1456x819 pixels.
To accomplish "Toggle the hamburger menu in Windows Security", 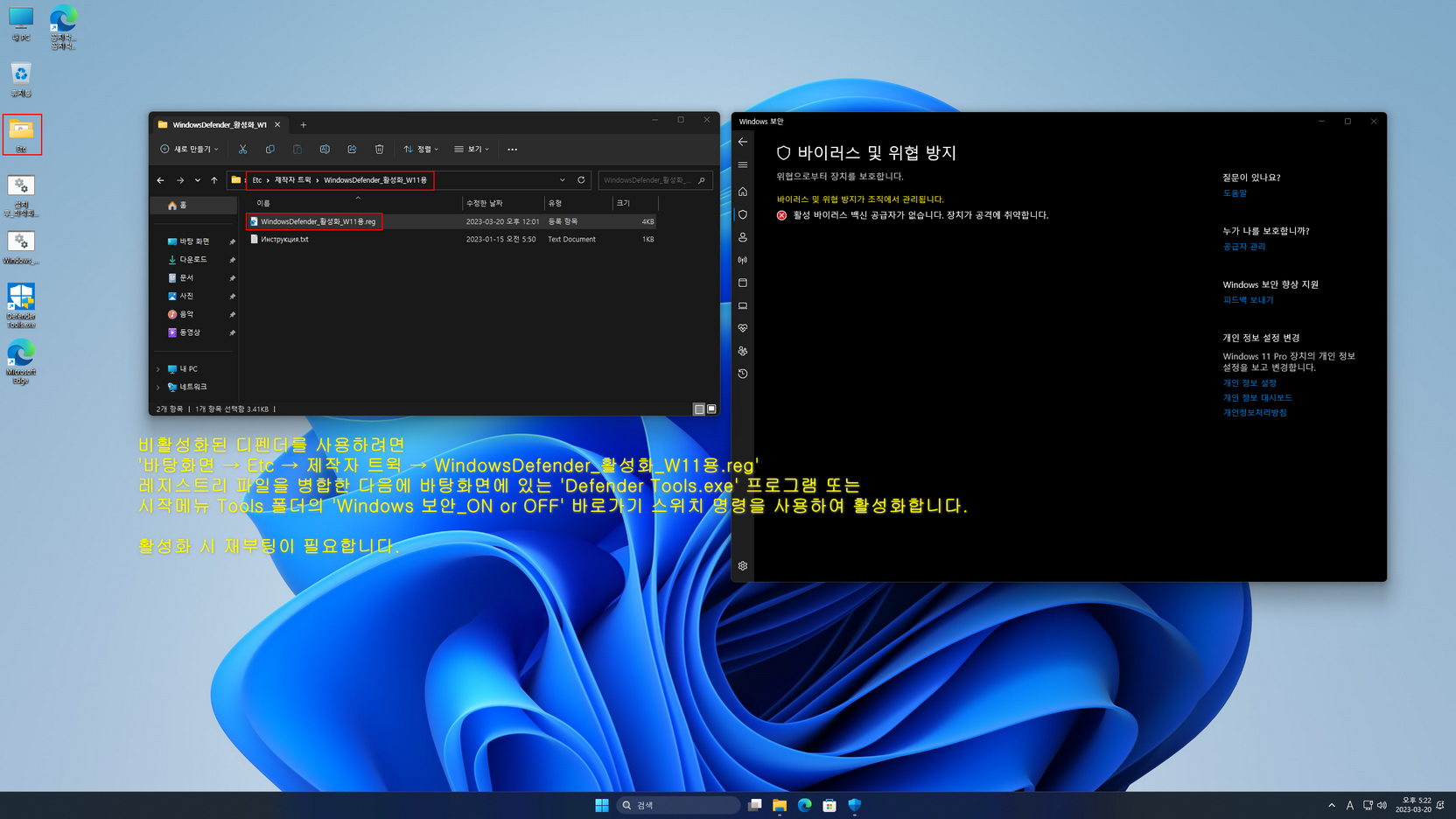I will pos(743,164).
